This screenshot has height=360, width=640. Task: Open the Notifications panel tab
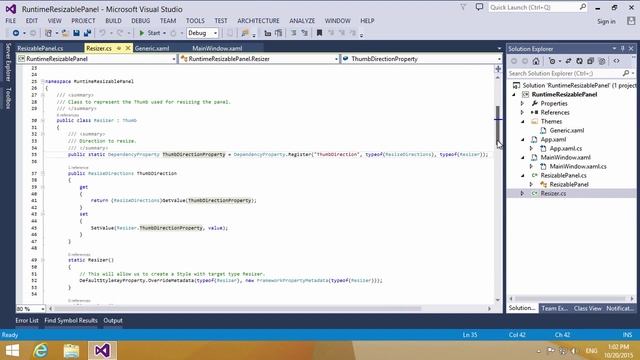point(620,309)
